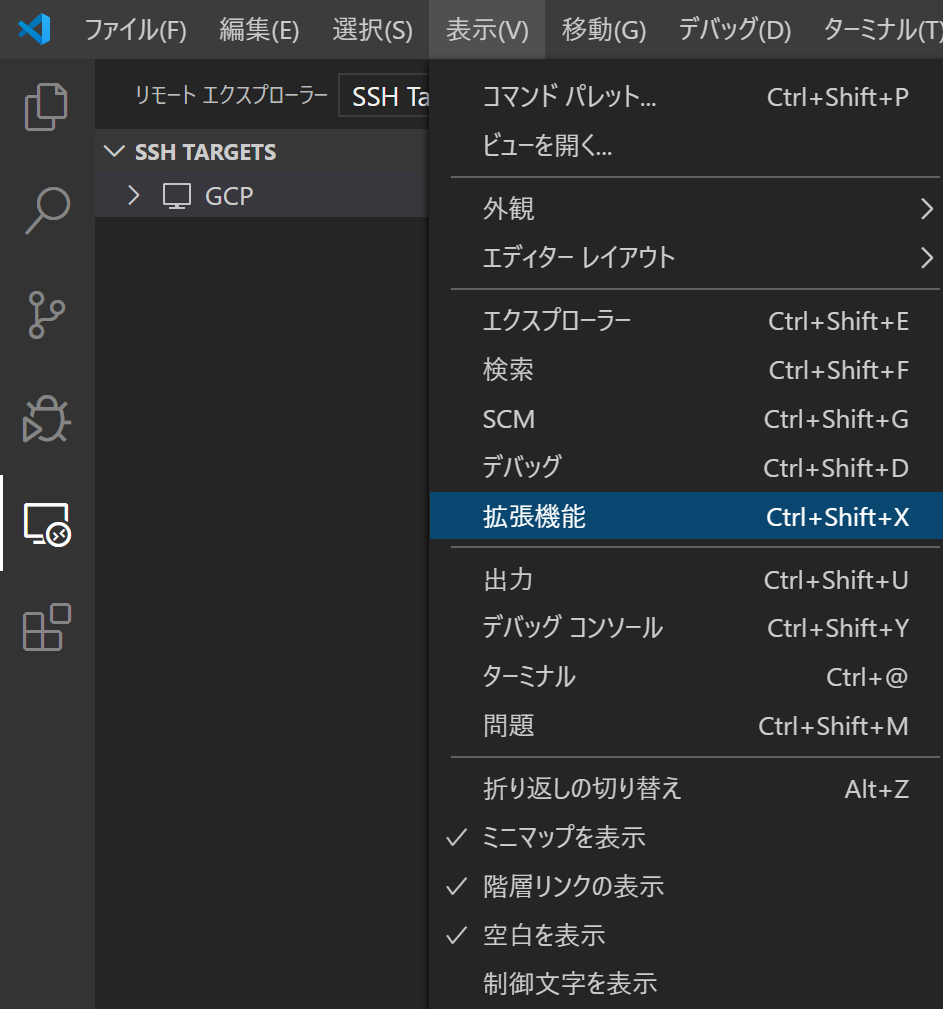
Task: Toggle 階層リンクの表示 checked option
Action: pyautogui.click(x=573, y=887)
